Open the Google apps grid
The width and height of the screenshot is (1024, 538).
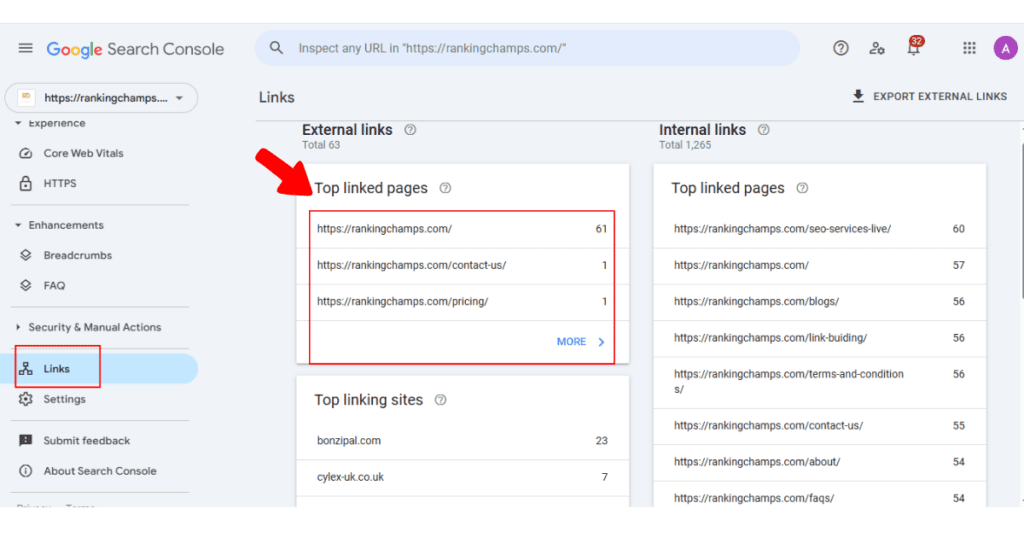(969, 48)
